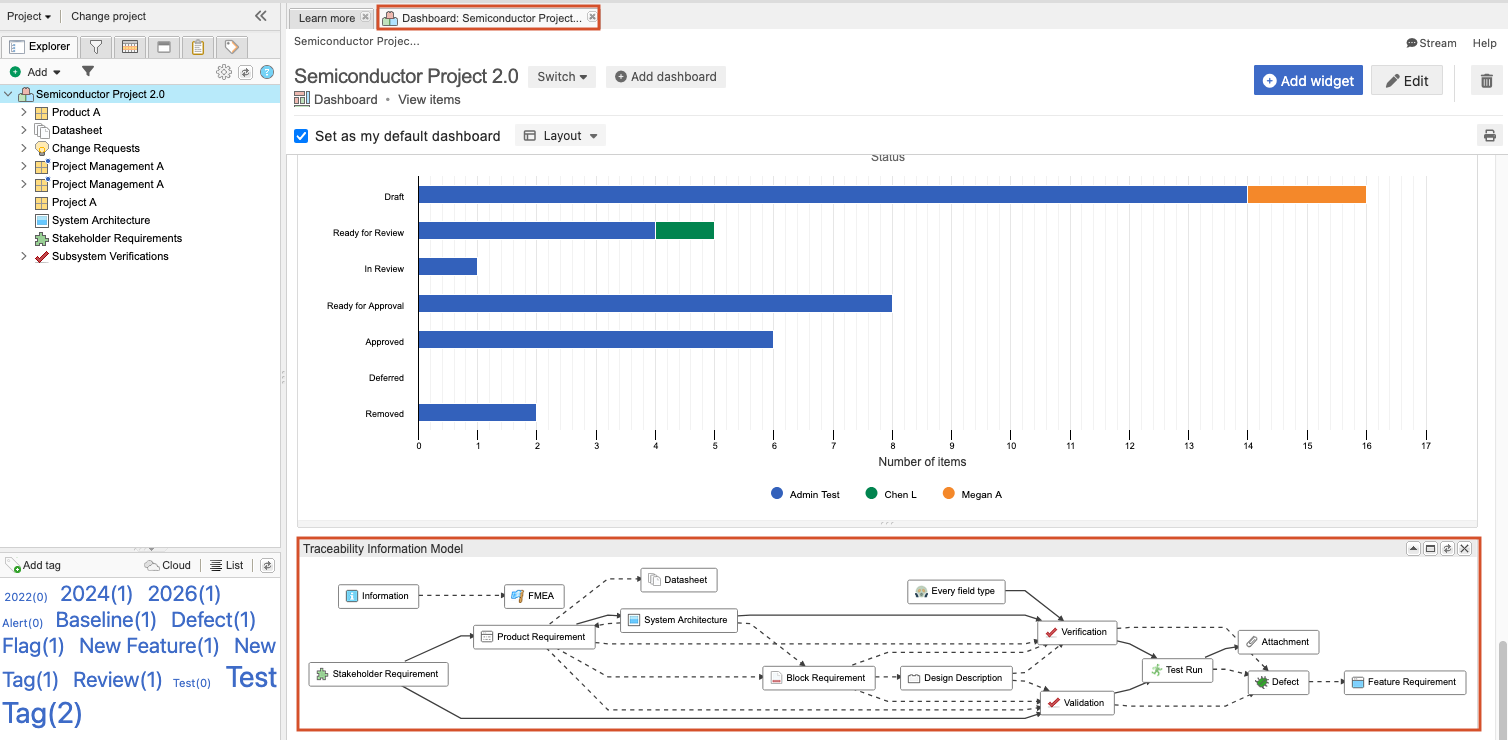Select the Explorer tab

coord(40,46)
